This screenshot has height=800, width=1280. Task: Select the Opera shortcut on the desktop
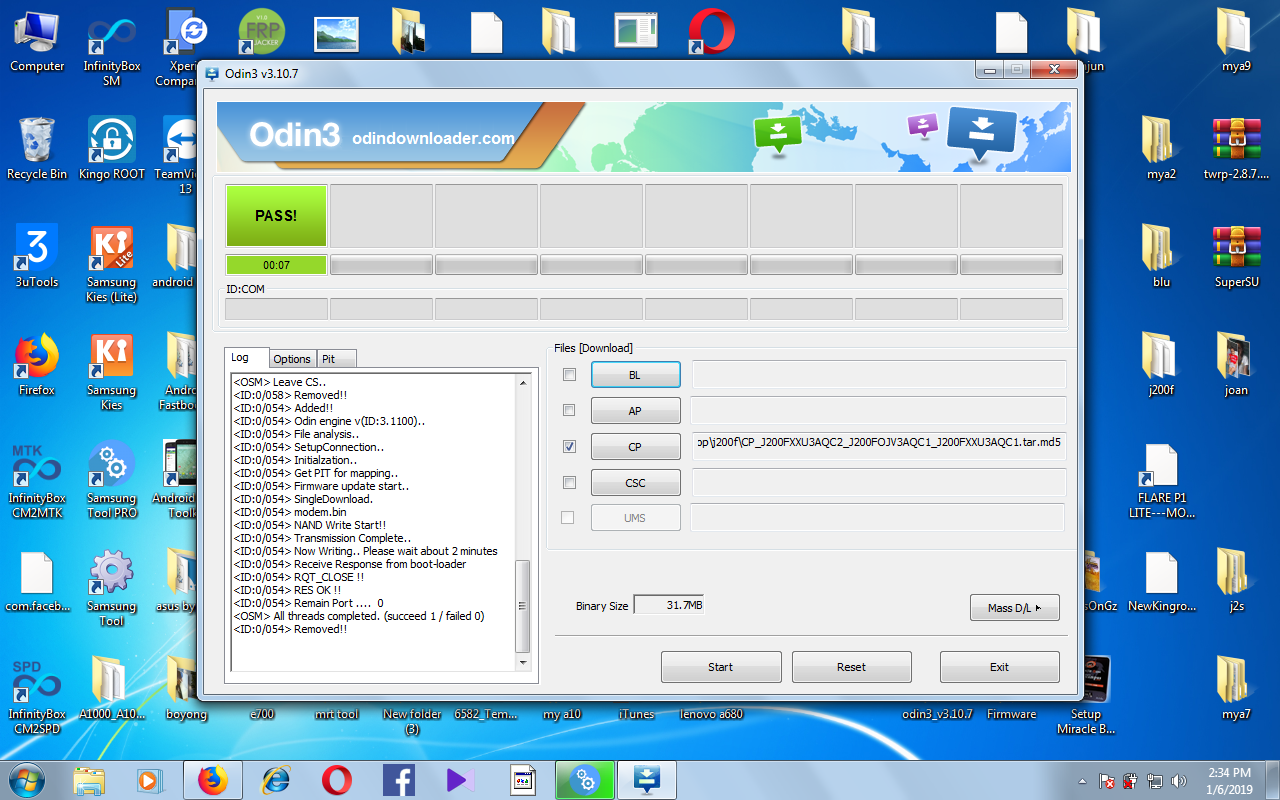click(712, 32)
